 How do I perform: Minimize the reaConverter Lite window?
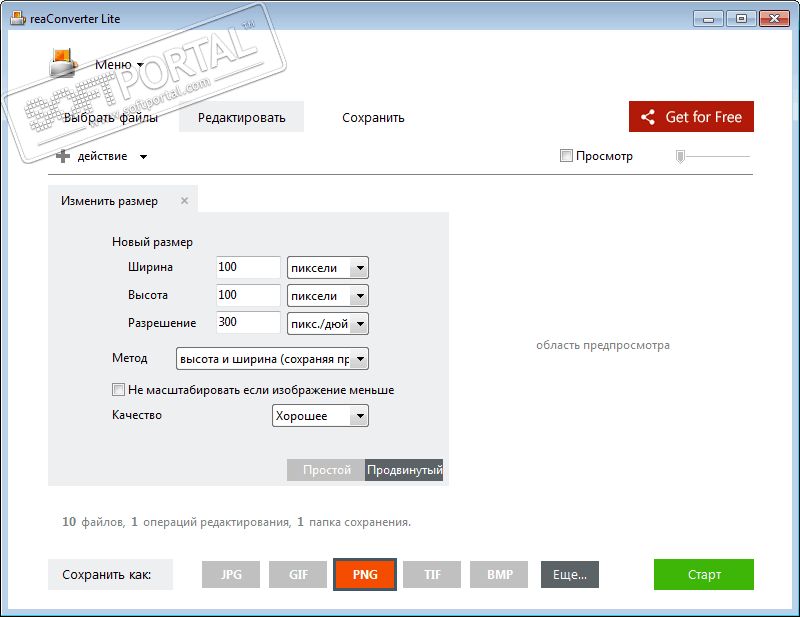click(x=708, y=19)
